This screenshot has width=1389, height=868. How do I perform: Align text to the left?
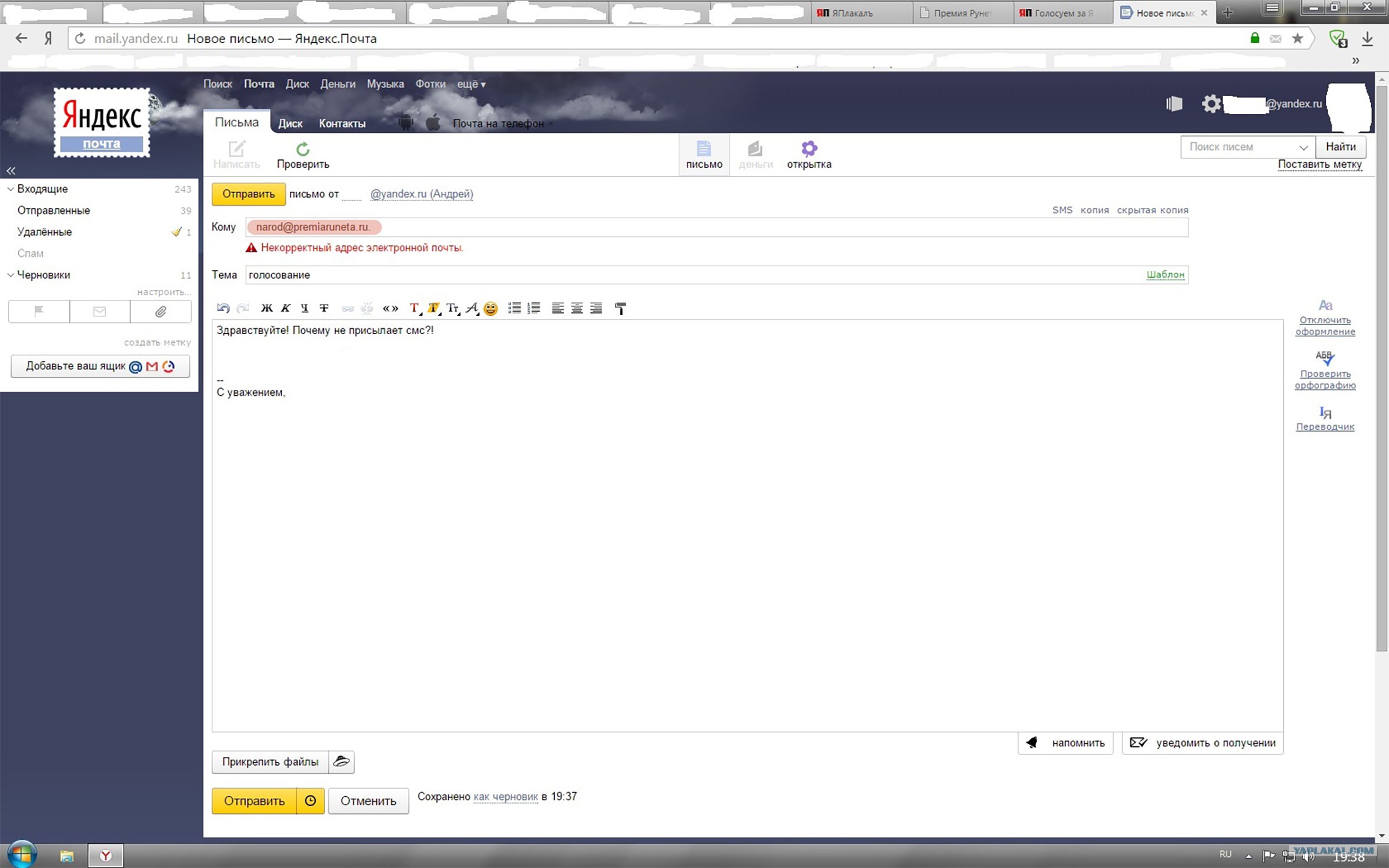click(557, 308)
